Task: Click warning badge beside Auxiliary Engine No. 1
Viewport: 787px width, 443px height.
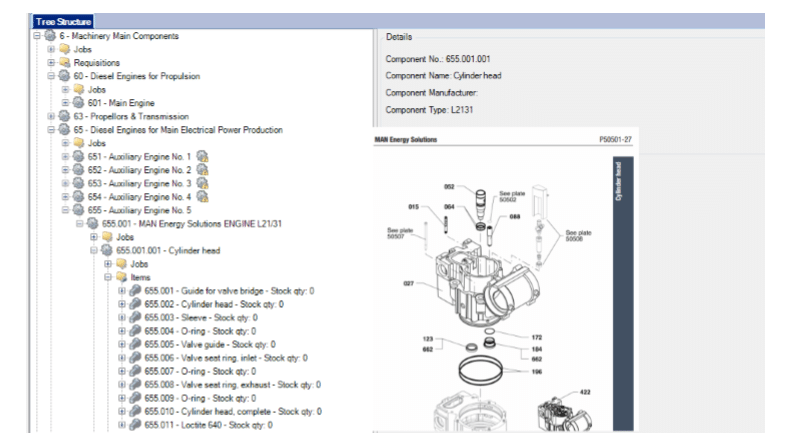Action: (x=202, y=157)
